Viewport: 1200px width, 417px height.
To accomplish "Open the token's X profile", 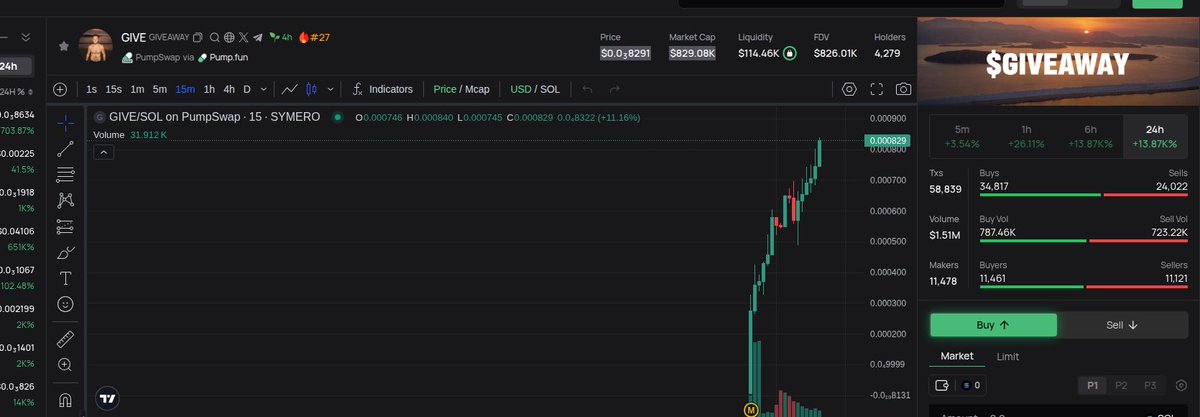I will tap(244, 37).
